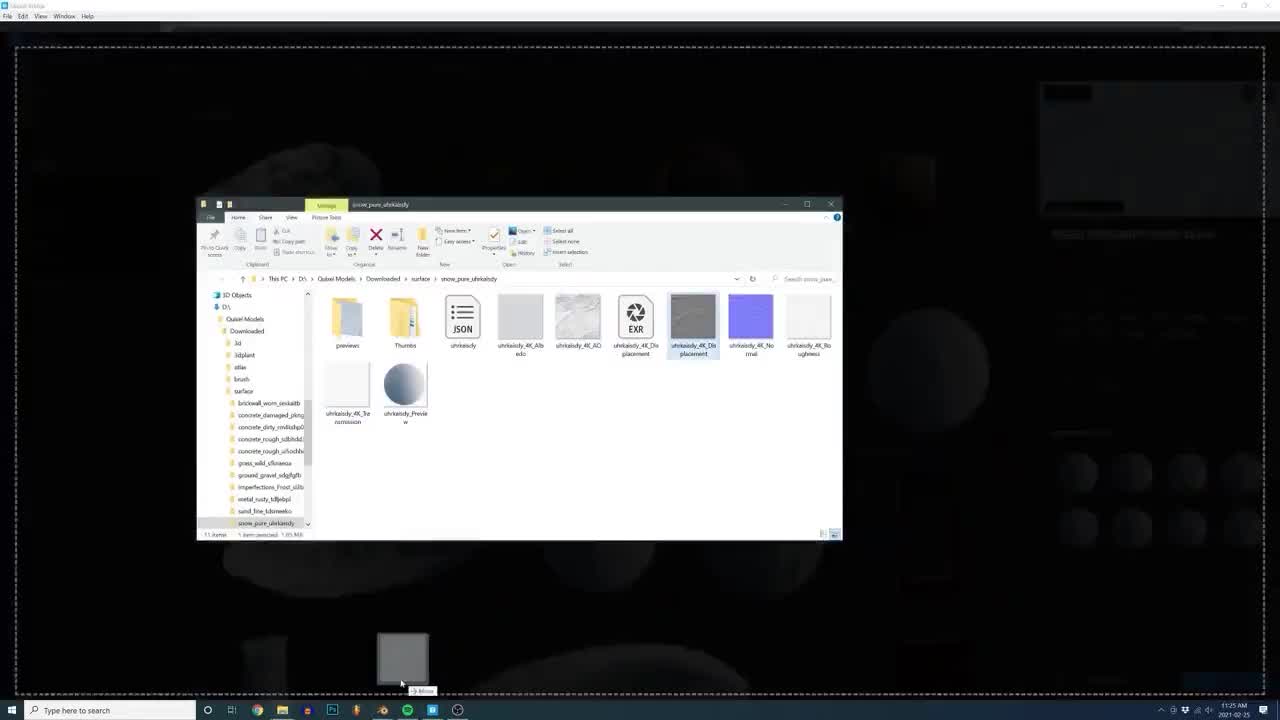1280x720 pixels.
Task: Select the Thumbs folder
Action: 404,322
